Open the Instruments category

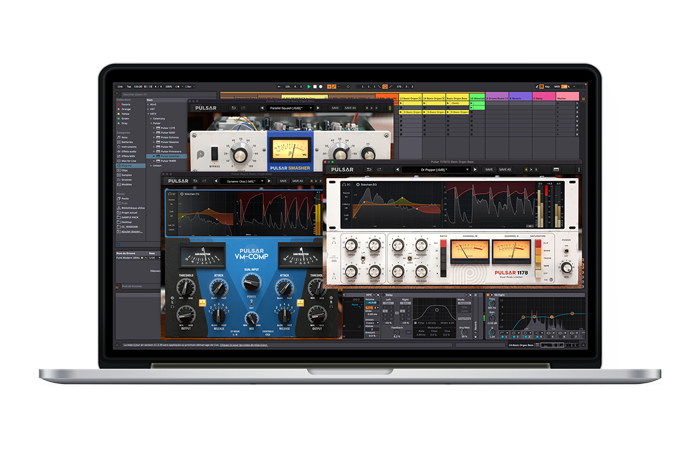pyautogui.click(x=129, y=147)
